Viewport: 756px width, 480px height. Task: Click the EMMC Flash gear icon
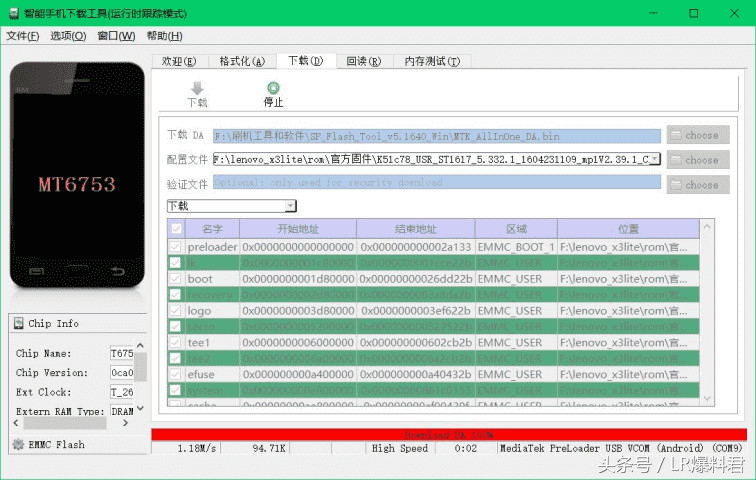coord(18,444)
